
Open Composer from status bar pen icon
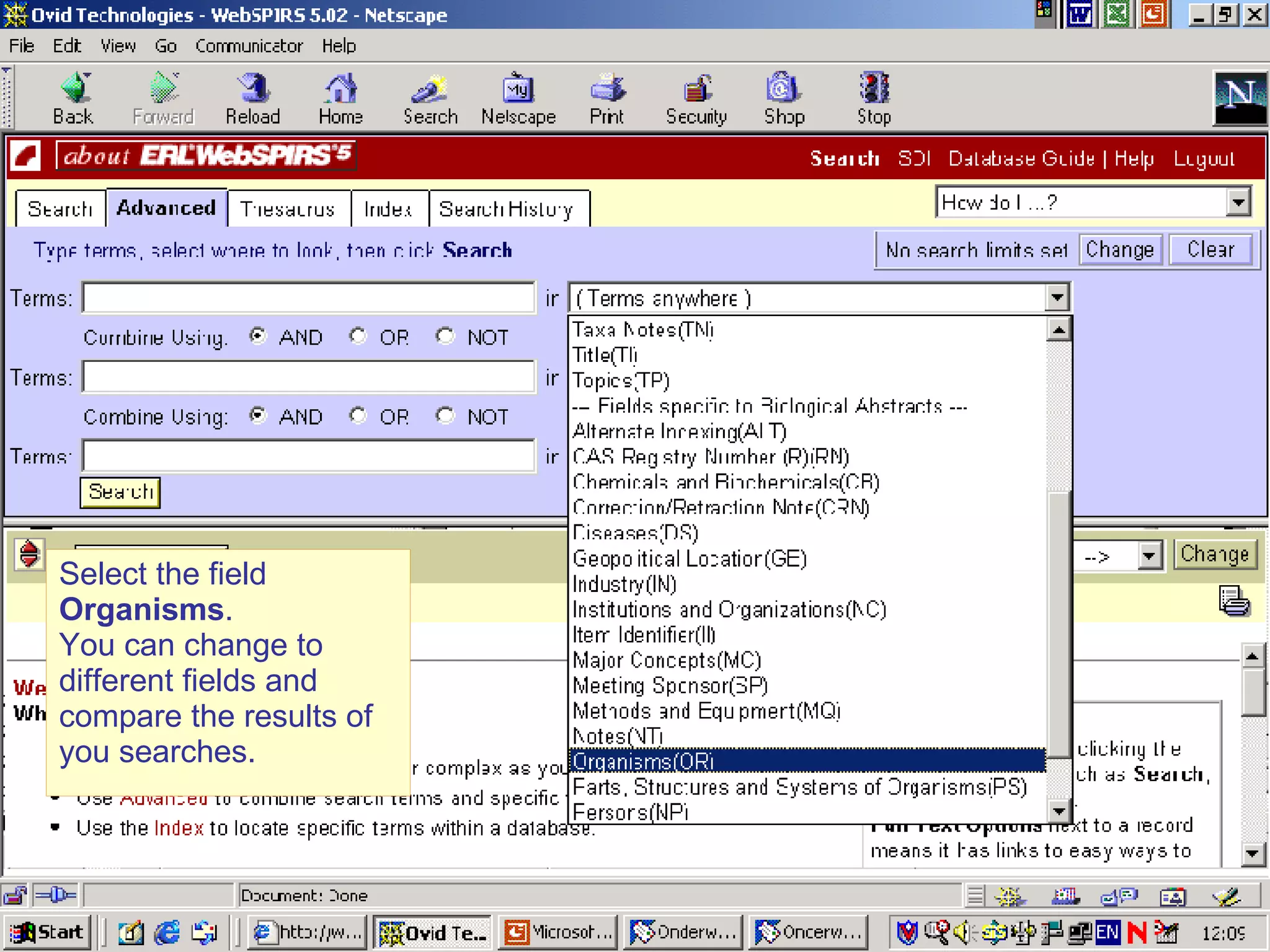point(1226,896)
